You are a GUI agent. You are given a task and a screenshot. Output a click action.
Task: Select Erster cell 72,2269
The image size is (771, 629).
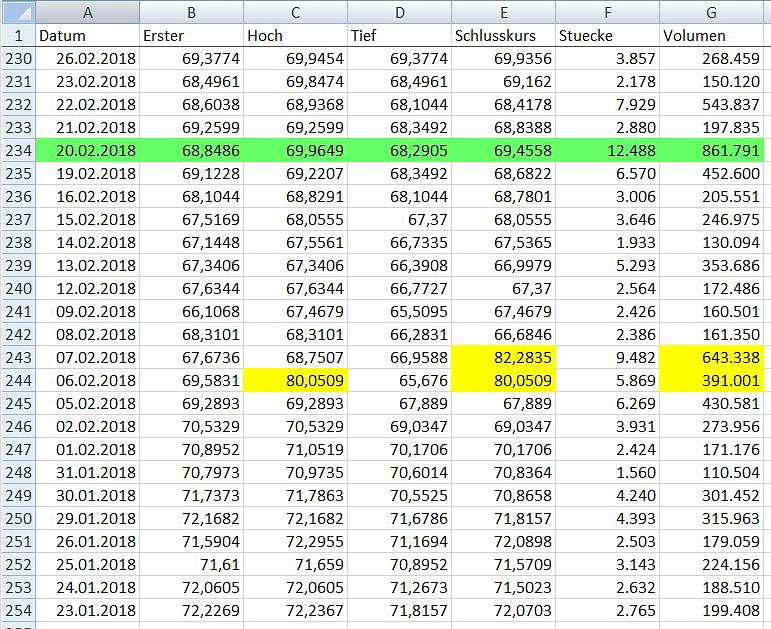coord(191,610)
